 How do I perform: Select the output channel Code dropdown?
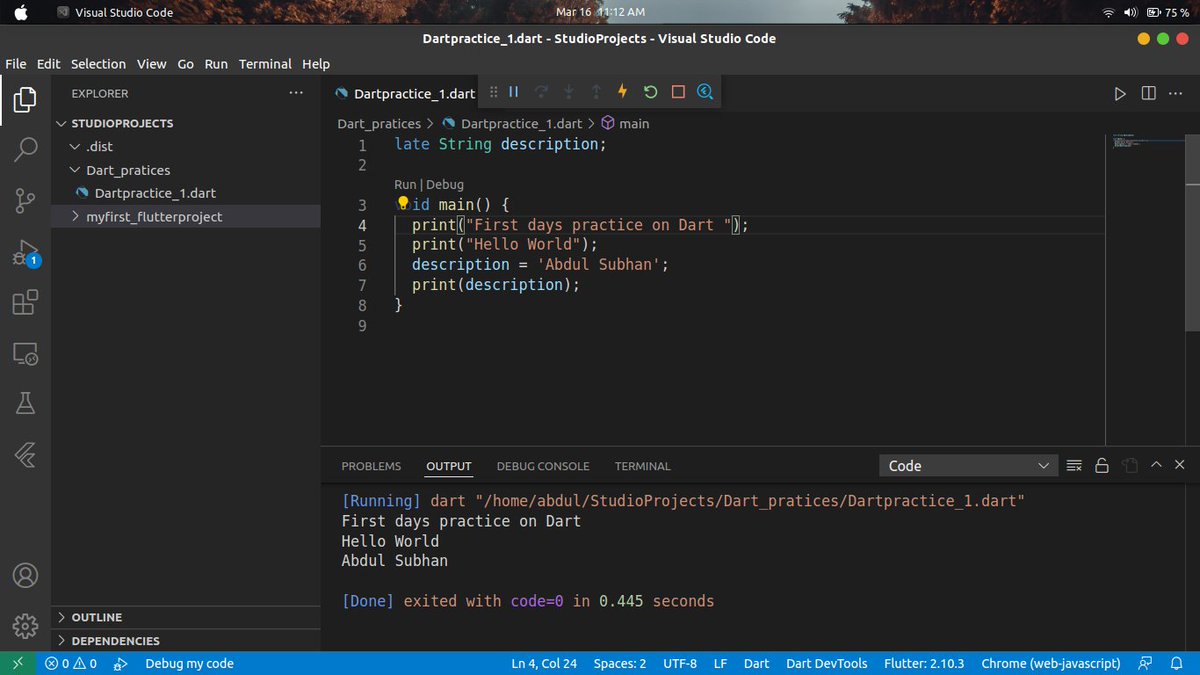pyautogui.click(x=968, y=466)
